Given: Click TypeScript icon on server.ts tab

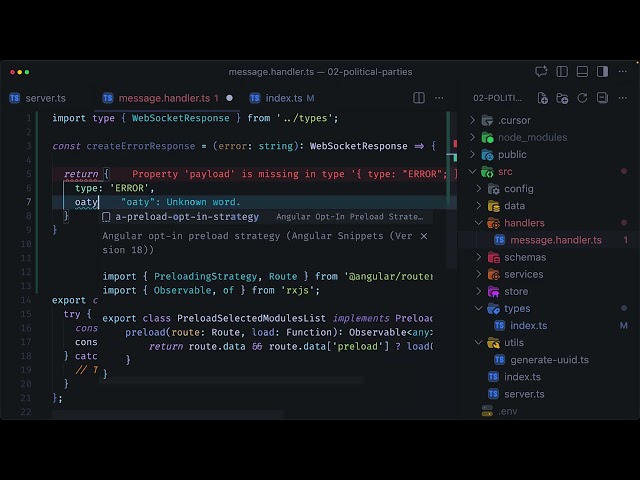Looking at the screenshot, I should point(14,98).
